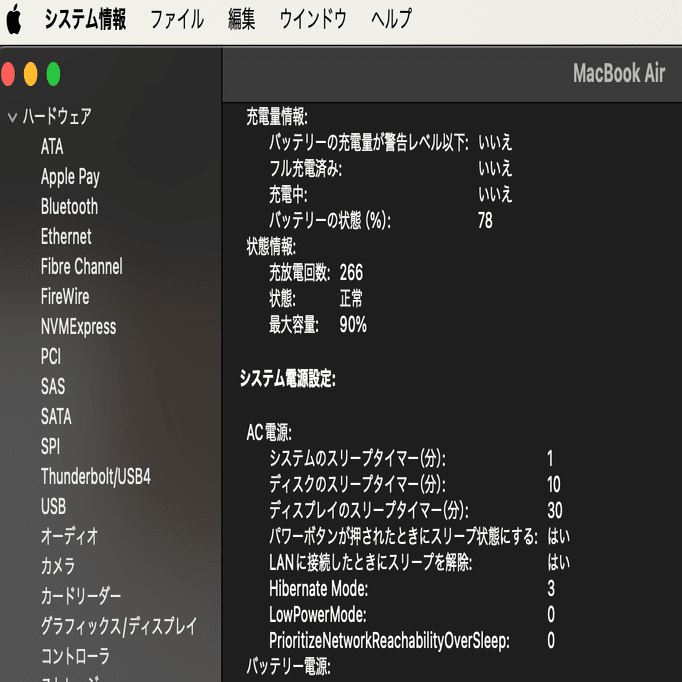This screenshot has width=682, height=682.
Task: Click the 充電中 row
Action: coord(391,194)
